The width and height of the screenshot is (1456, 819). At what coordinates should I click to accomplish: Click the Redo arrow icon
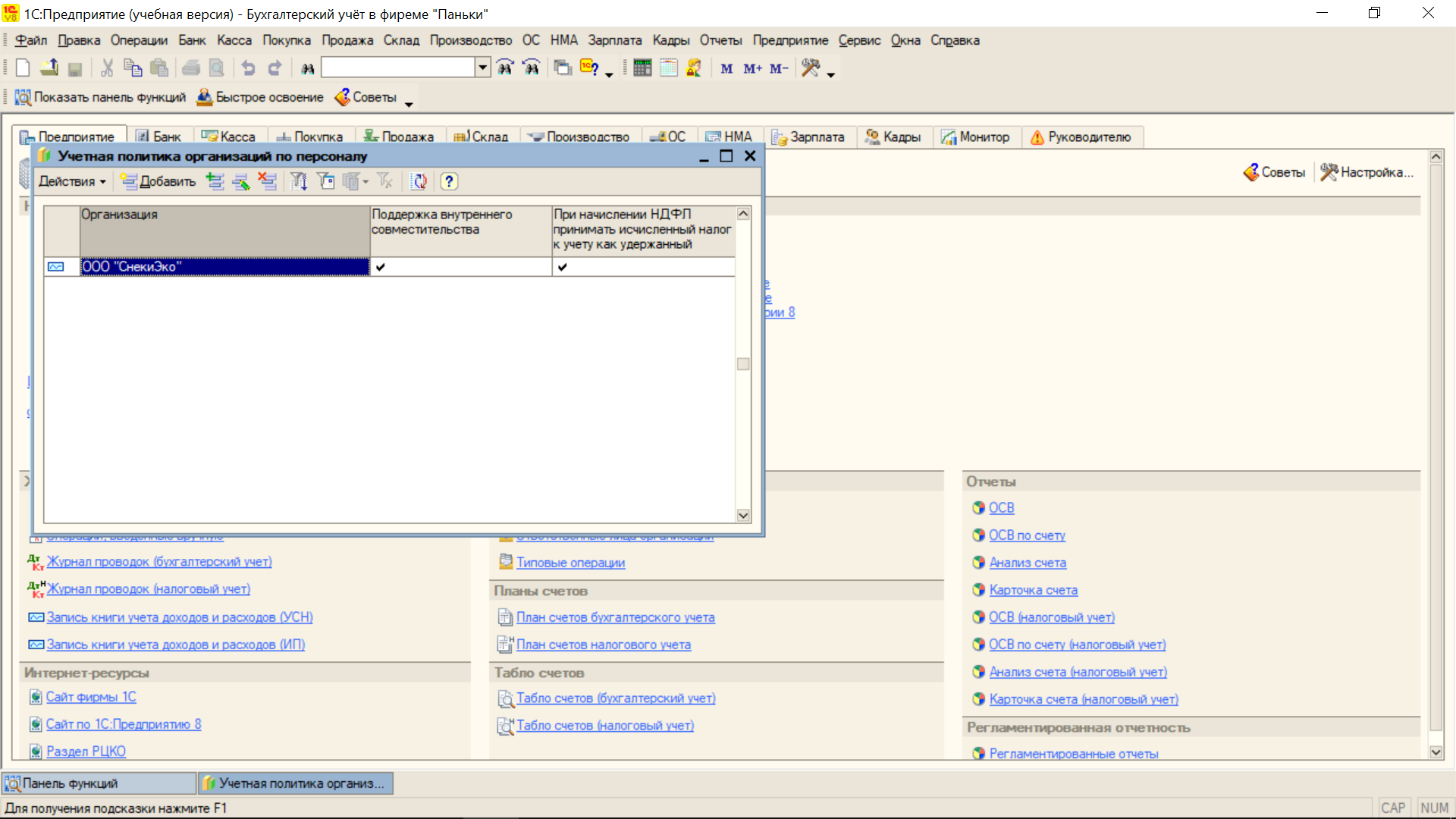point(275,68)
